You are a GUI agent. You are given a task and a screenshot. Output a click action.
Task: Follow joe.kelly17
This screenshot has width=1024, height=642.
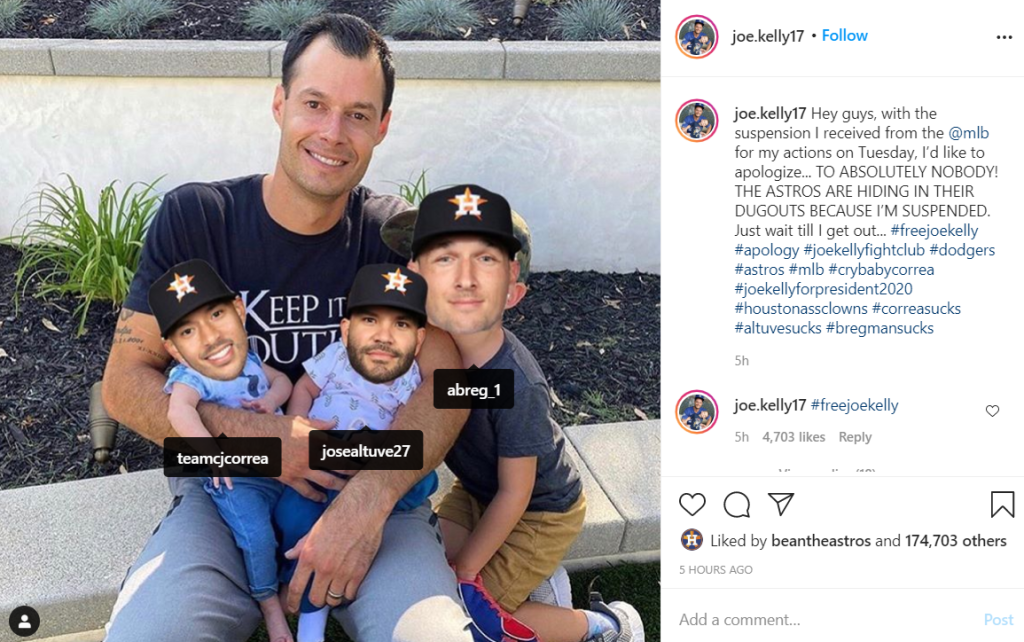[844, 36]
